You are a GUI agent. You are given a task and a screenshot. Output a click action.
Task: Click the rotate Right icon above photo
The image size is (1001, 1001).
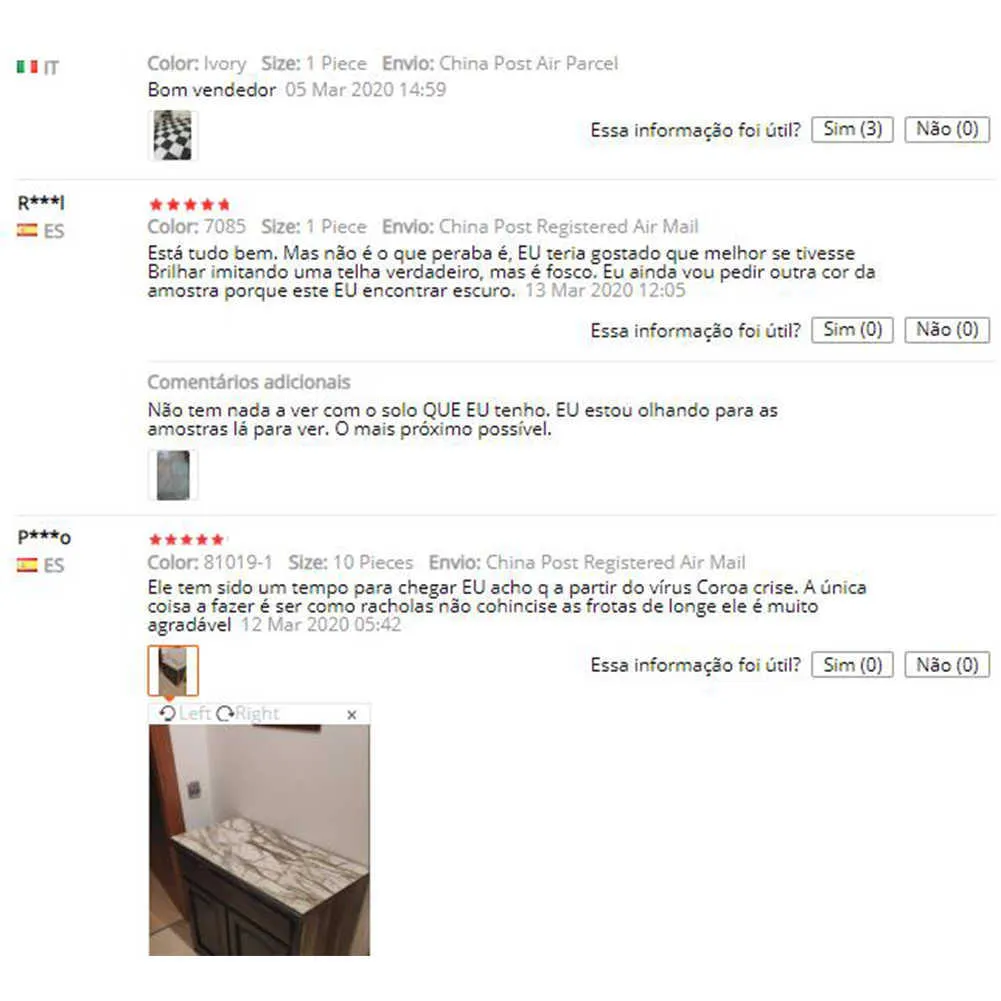click(225, 713)
